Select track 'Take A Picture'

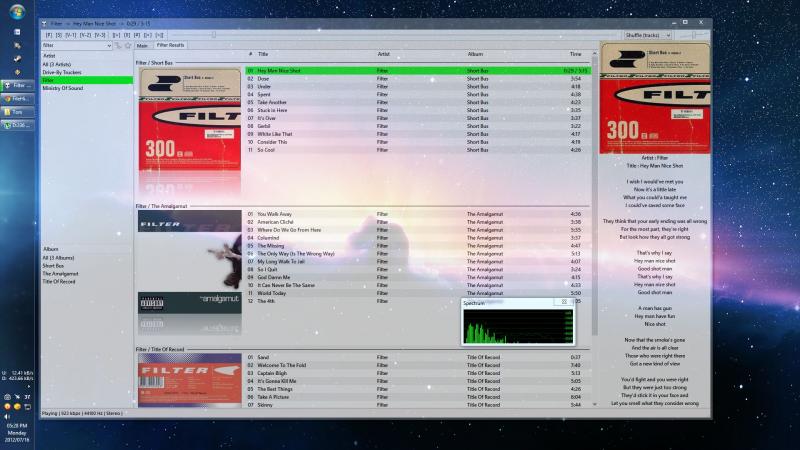(417, 397)
